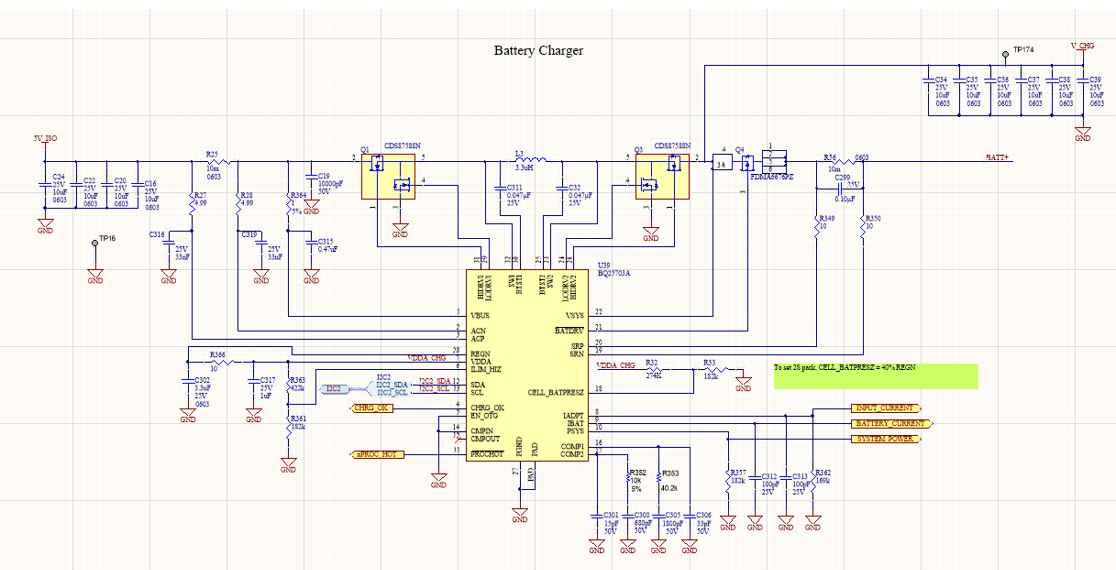This screenshot has height=570, width=1116.
Task: Select capacitor C301 15pF symbol
Action: click(596, 515)
